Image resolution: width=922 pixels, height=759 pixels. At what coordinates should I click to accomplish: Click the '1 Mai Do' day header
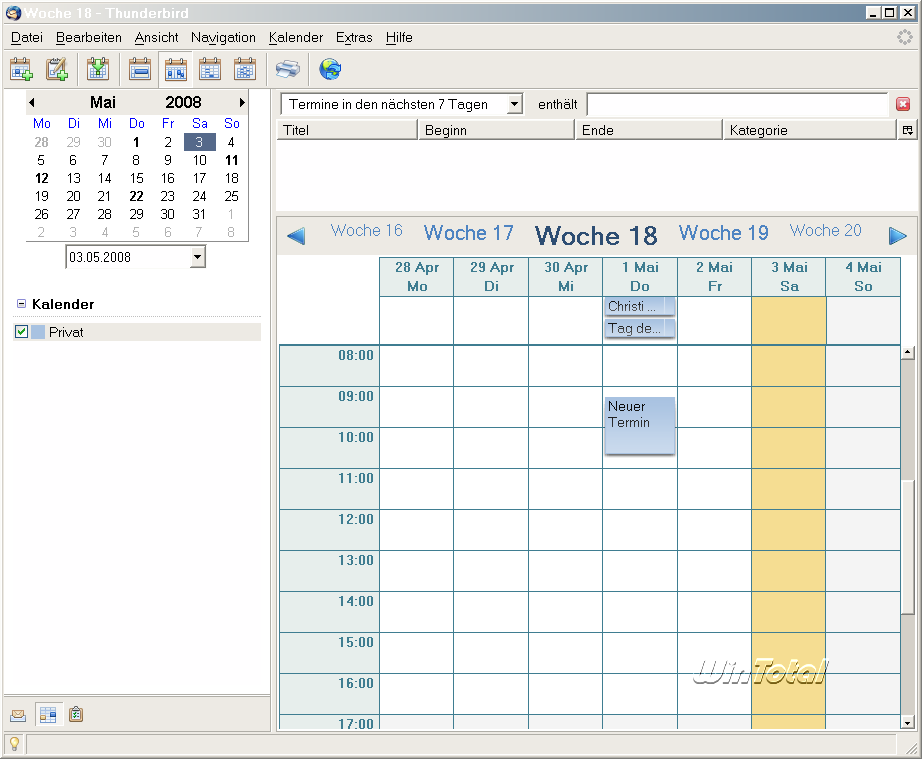pyautogui.click(x=640, y=276)
